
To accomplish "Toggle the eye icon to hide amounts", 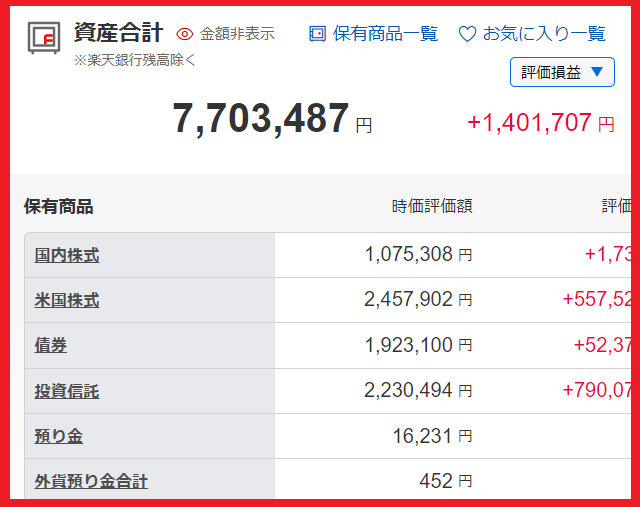I will [x=184, y=34].
